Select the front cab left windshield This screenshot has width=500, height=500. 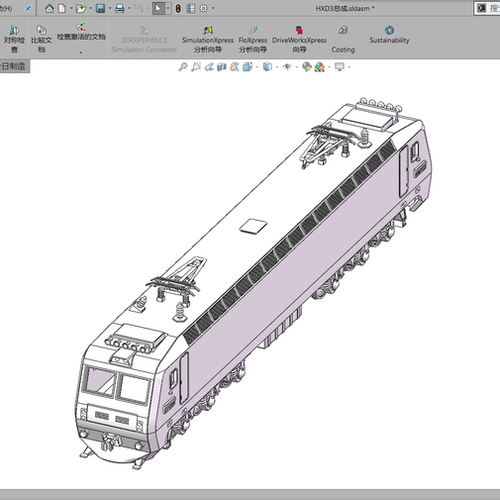tap(99, 381)
